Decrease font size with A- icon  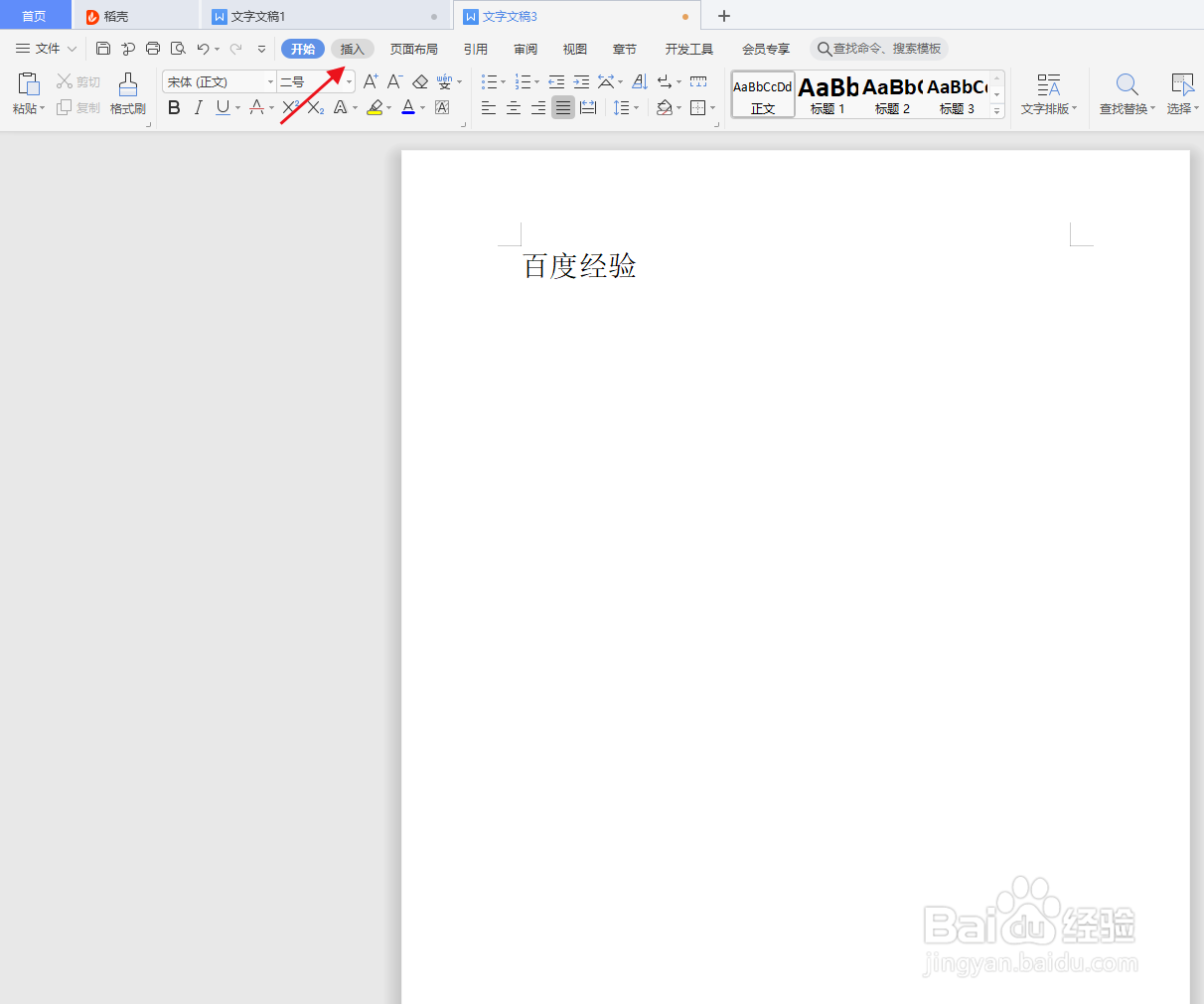tap(395, 81)
